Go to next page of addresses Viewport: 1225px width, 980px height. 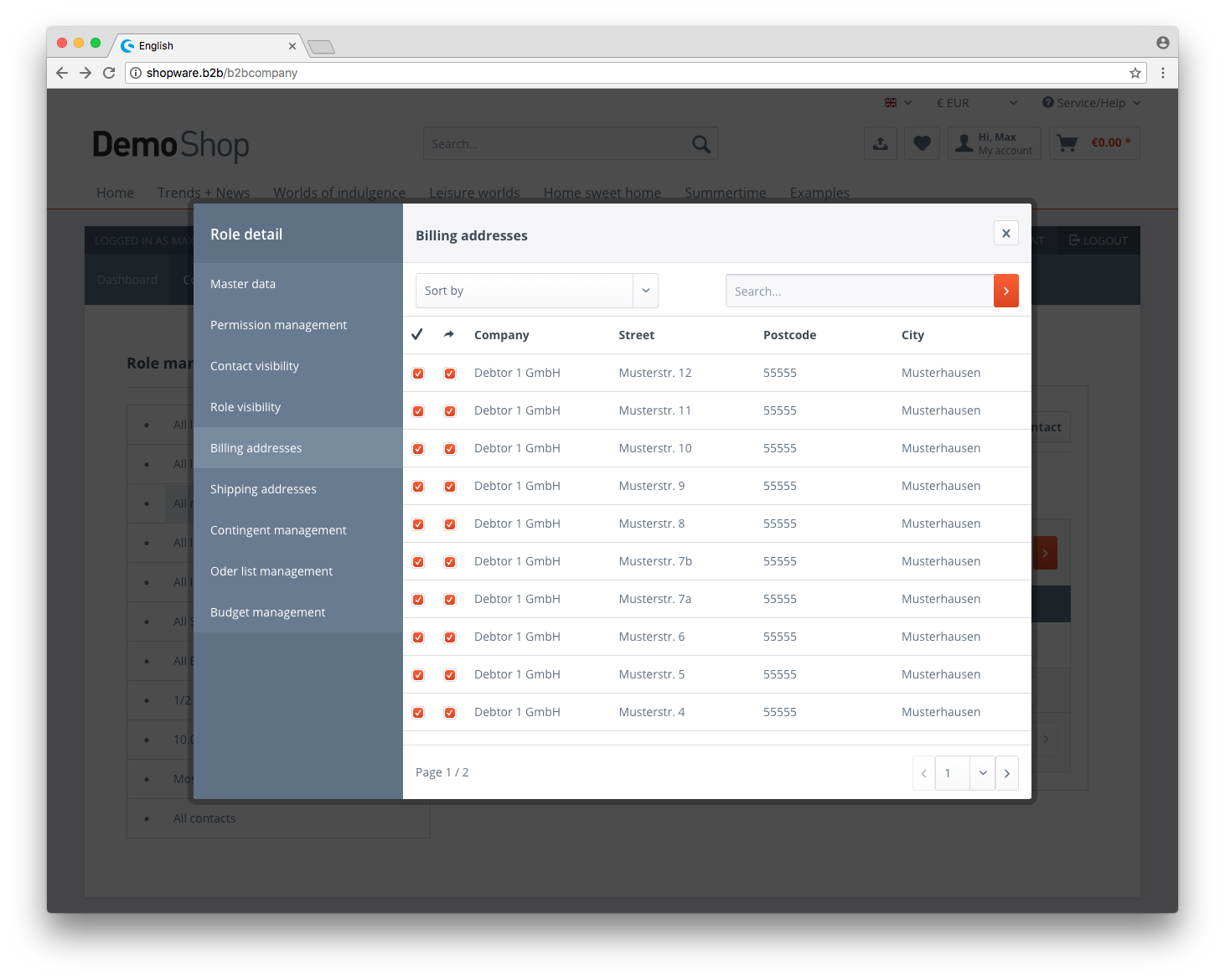1006,773
